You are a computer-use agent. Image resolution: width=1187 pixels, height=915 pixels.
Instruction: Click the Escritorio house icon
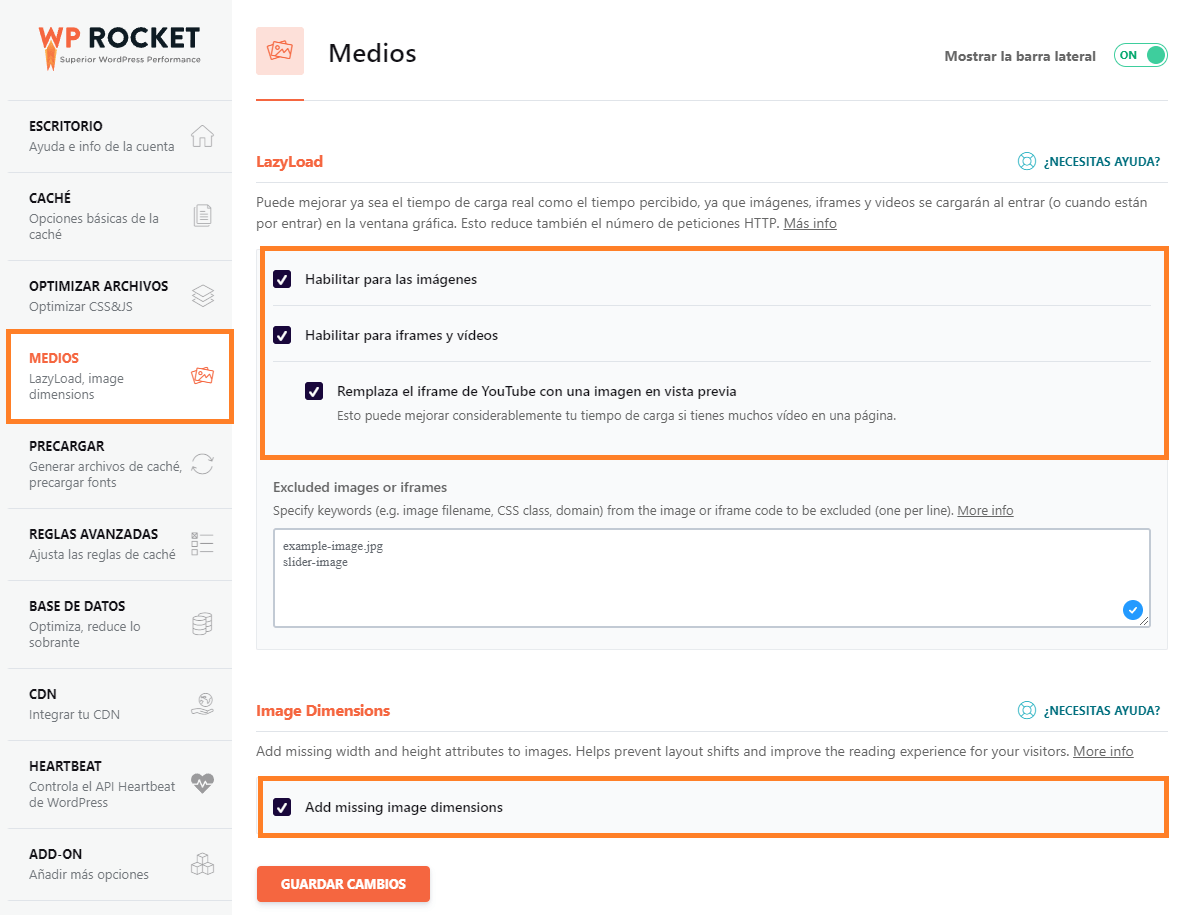(x=203, y=136)
